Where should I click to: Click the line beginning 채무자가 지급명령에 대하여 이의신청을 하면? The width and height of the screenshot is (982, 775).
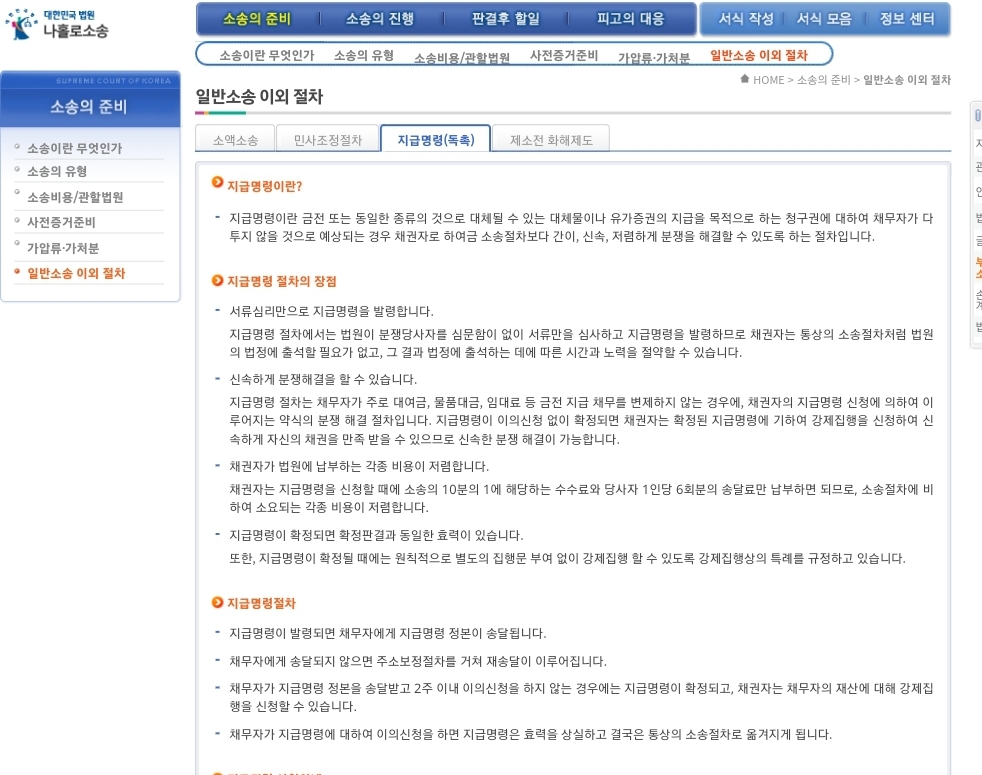pyautogui.click(x=530, y=734)
